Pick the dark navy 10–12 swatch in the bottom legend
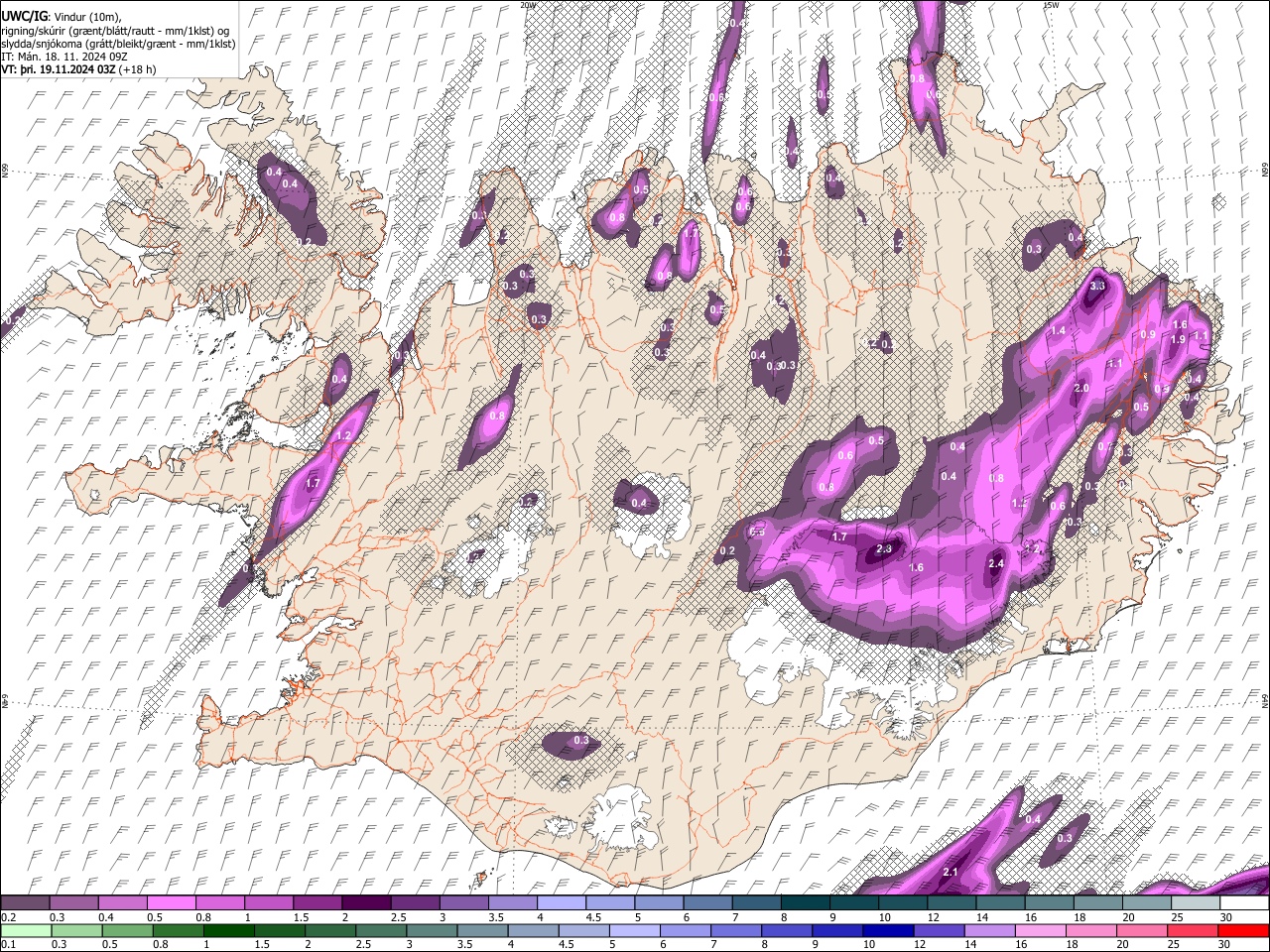This screenshot has width=1270, height=952. (x=888, y=931)
